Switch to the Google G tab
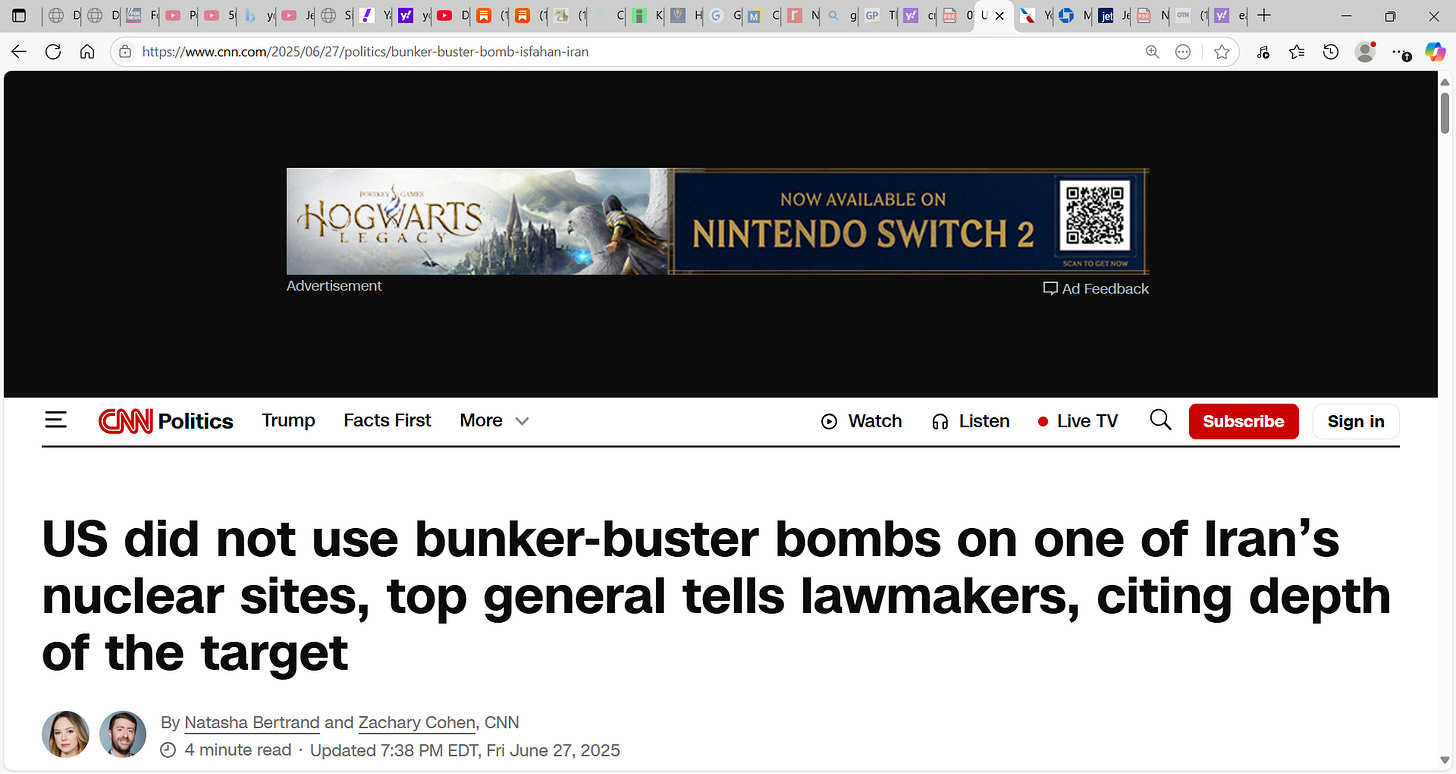 [x=724, y=16]
